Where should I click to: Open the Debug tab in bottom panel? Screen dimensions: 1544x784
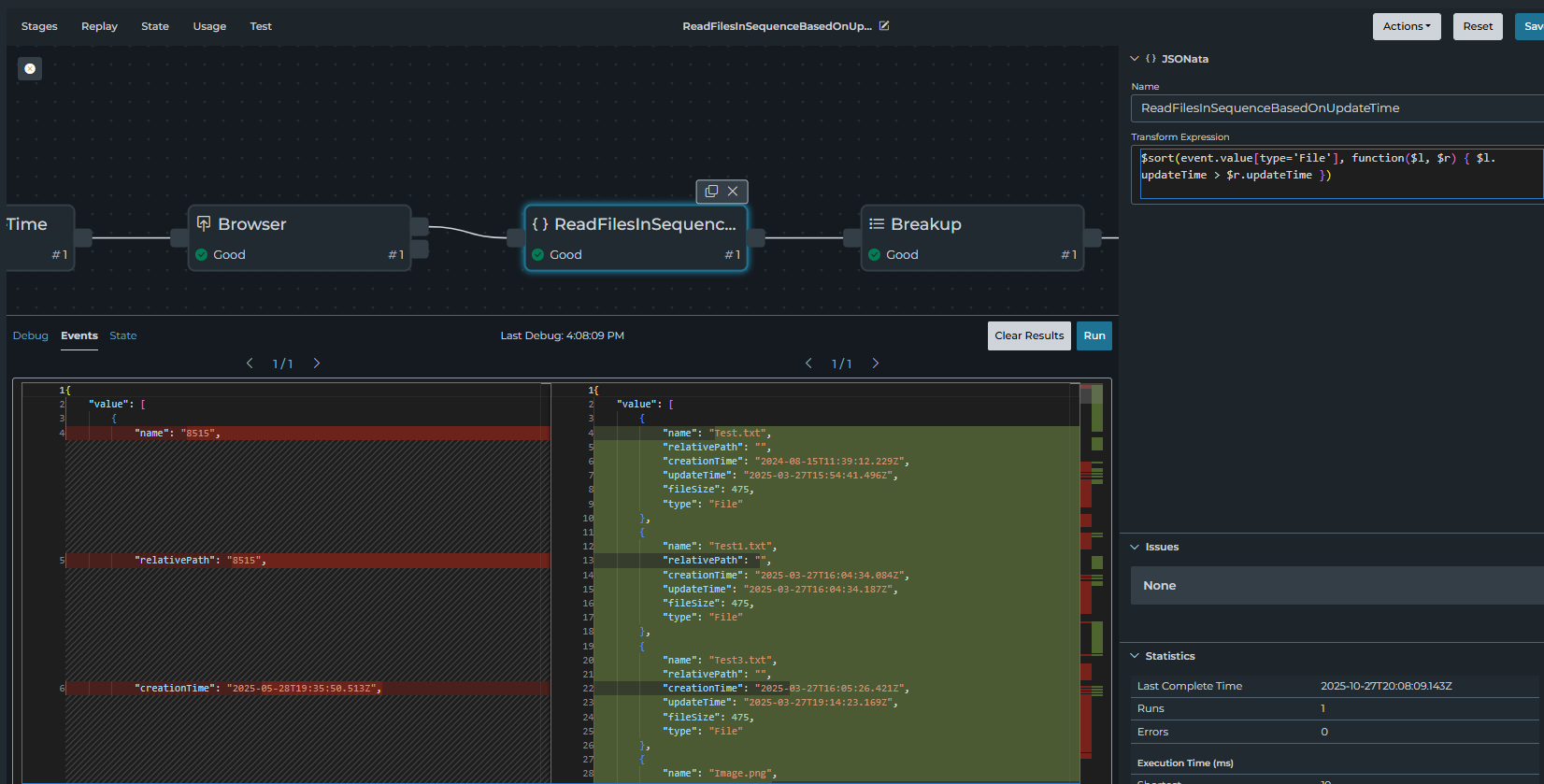coord(30,335)
